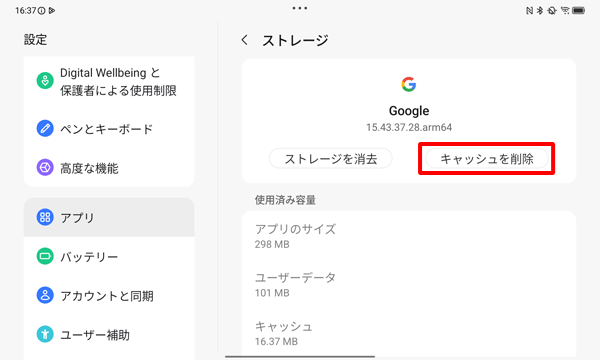
Task: Tap the accounts and sync person icon
Action: (x=45, y=295)
